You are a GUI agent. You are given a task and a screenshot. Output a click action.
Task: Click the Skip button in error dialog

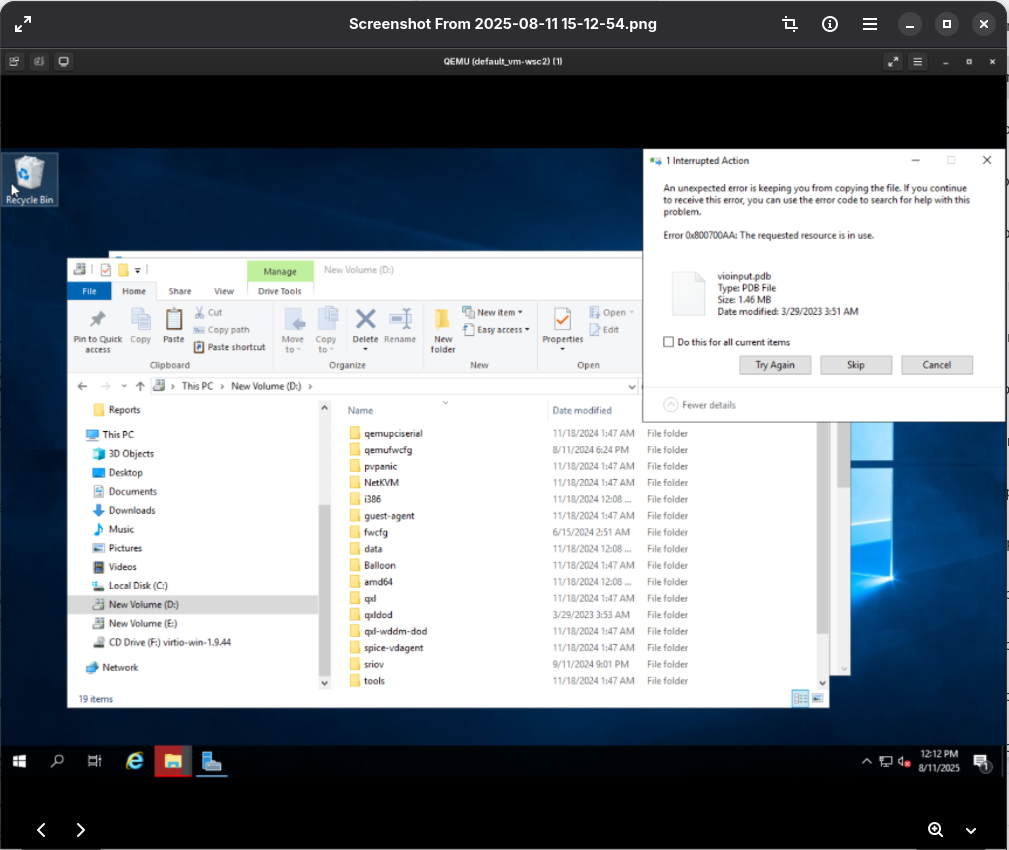pyautogui.click(x=856, y=365)
